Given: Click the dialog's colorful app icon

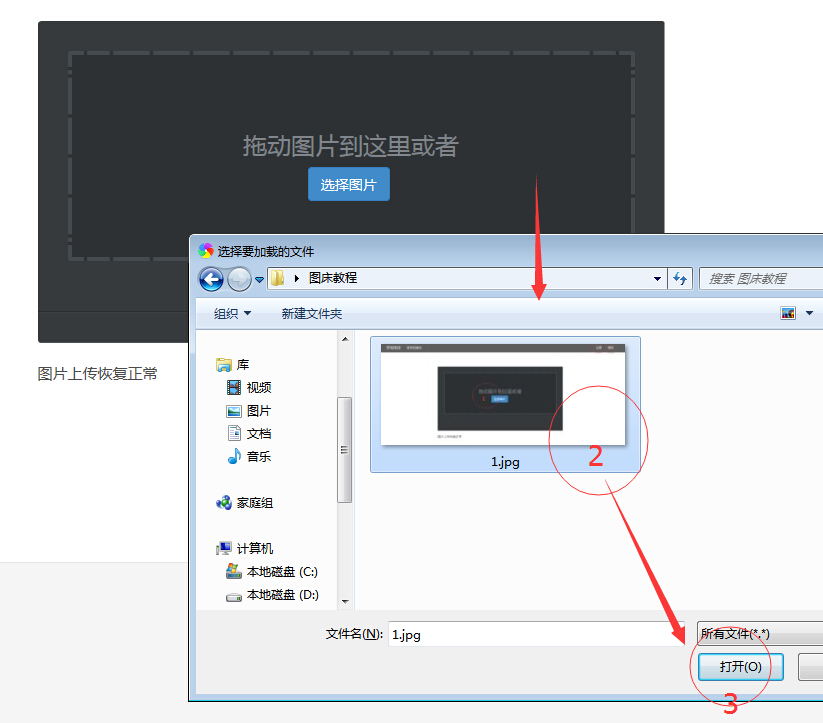Looking at the screenshot, I should pyautogui.click(x=206, y=251).
